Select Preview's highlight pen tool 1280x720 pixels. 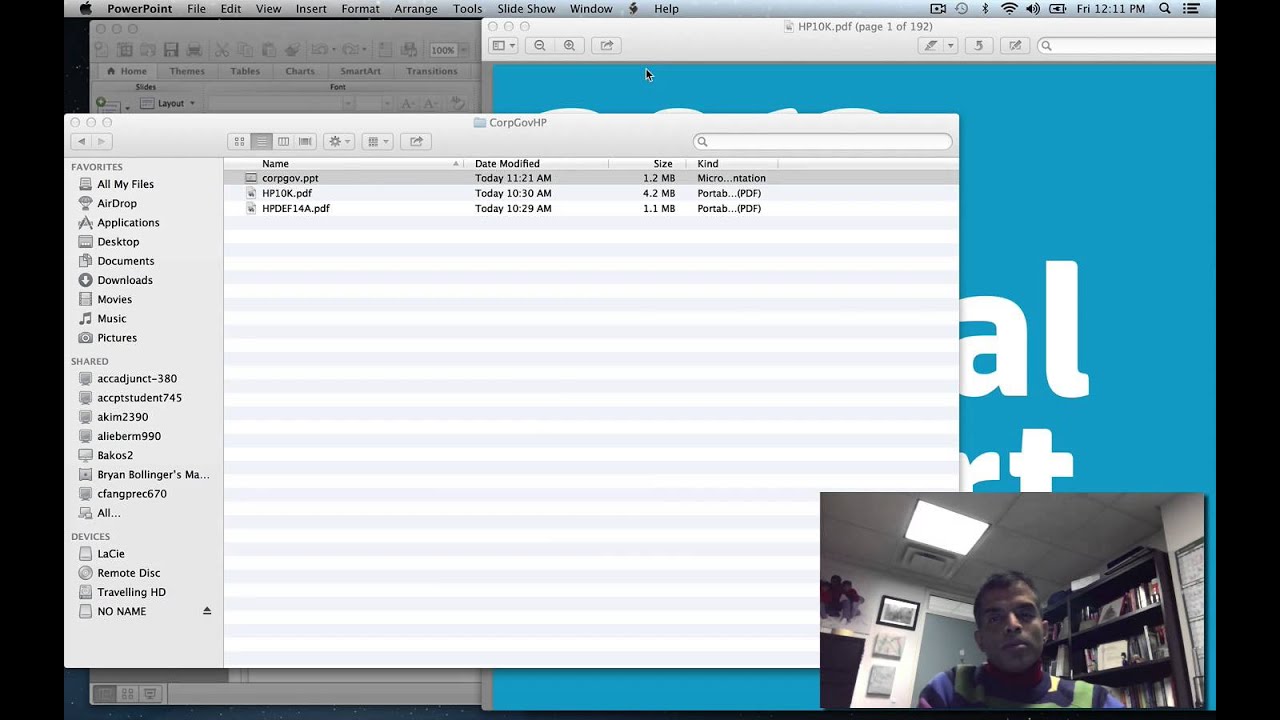(x=931, y=45)
